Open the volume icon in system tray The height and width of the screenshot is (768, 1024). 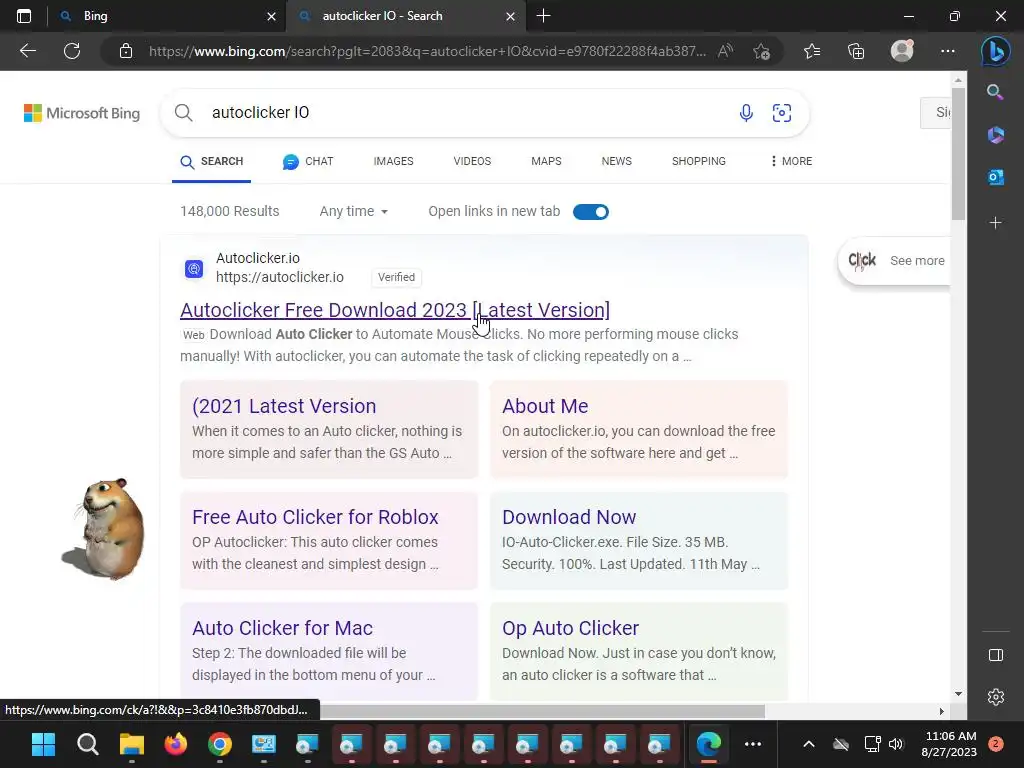point(896,744)
